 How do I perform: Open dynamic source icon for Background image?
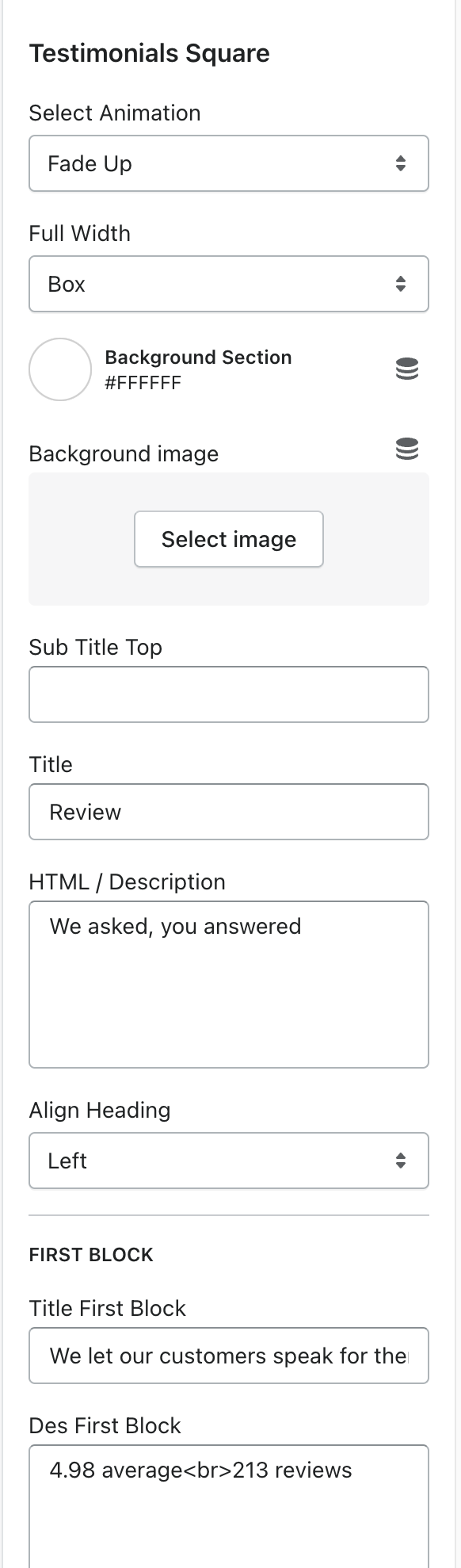point(406,449)
